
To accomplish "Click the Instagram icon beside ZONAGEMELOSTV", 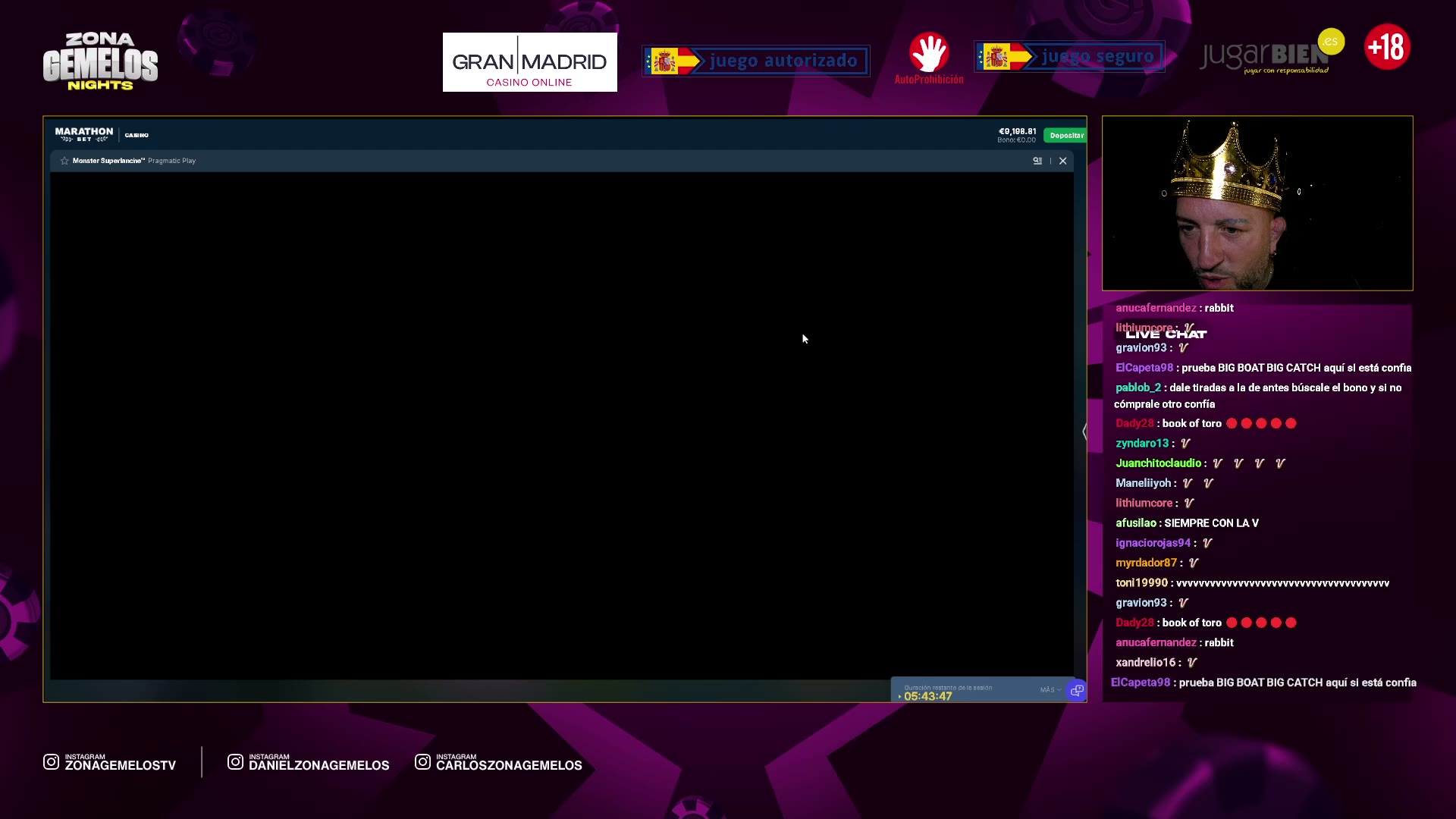I will (x=51, y=761).
